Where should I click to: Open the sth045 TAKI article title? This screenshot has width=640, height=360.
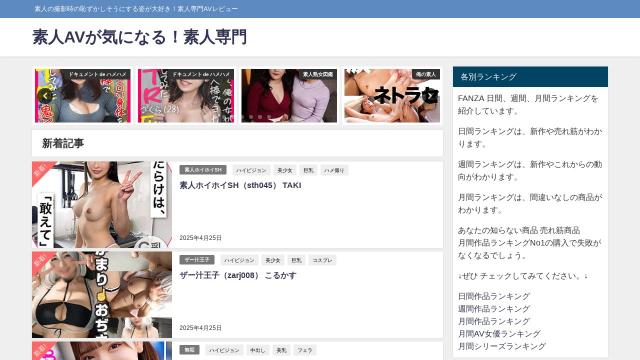click(240, 185)
